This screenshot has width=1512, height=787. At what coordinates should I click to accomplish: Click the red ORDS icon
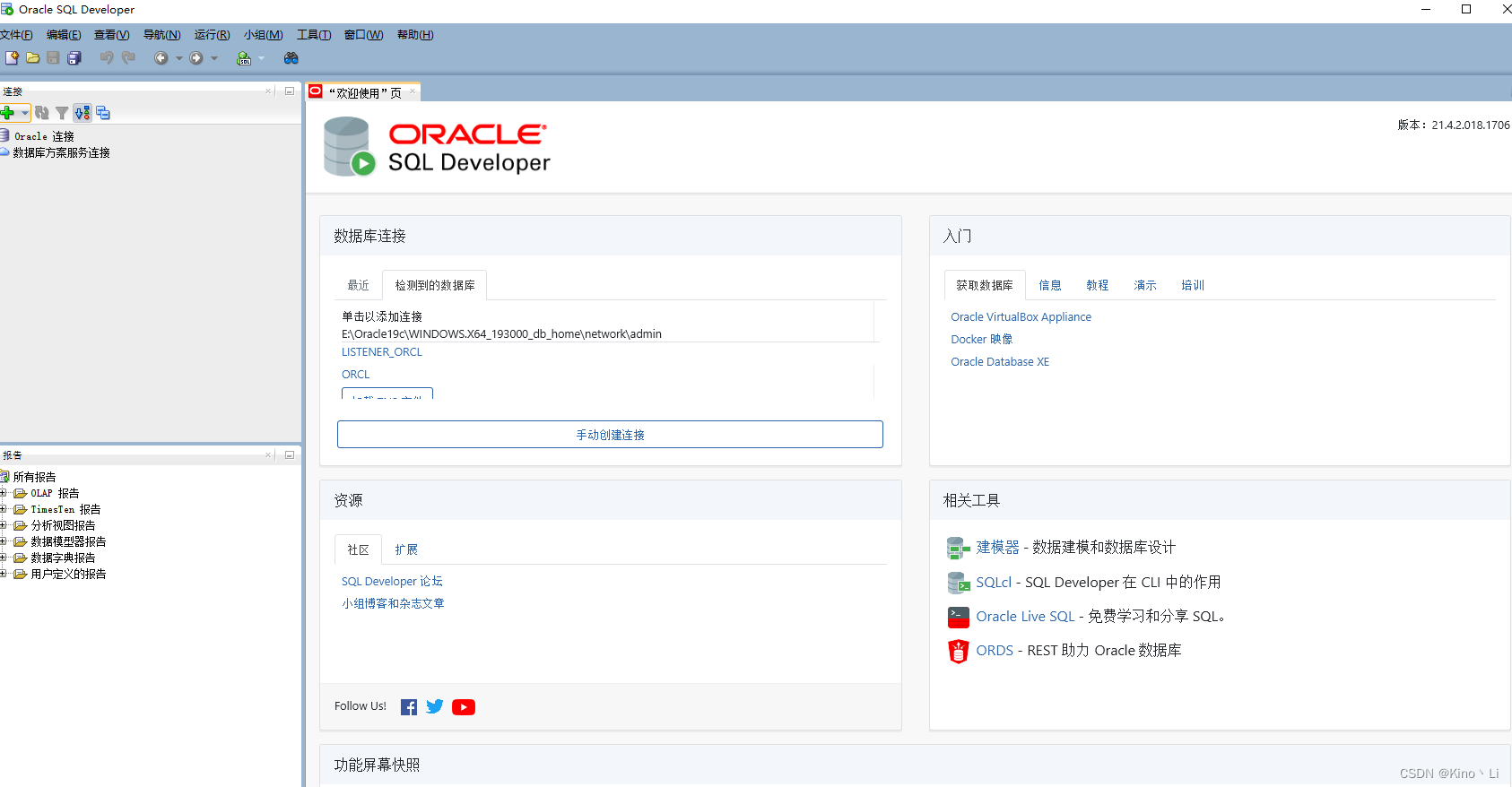pos(959,651)
